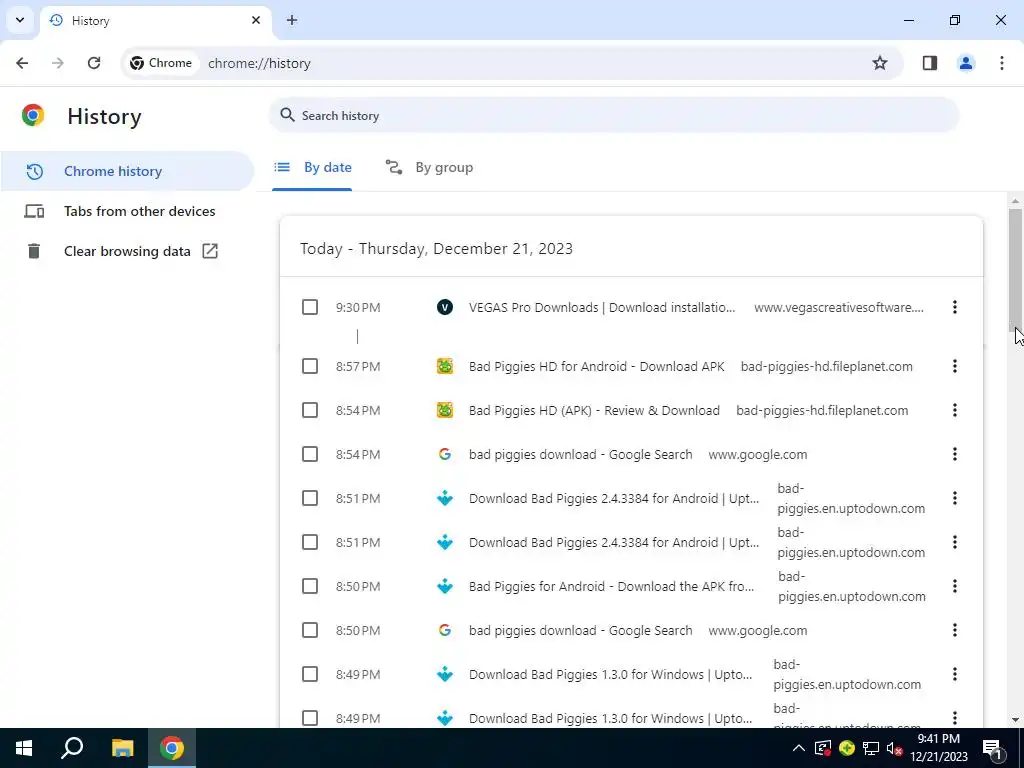Go back using the browser back arrow
1024x768 pixels.
point(22,63)
